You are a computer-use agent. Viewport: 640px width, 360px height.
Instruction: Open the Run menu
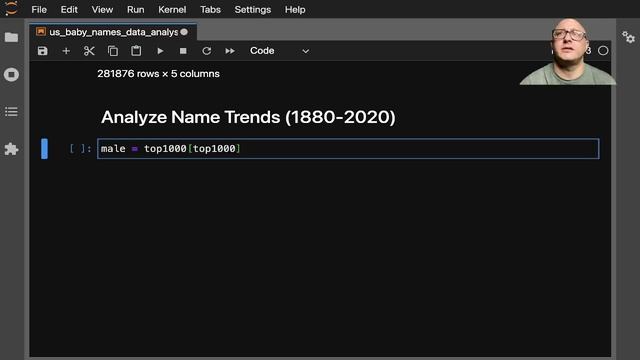pyautogui.click(x=136, y=9)
